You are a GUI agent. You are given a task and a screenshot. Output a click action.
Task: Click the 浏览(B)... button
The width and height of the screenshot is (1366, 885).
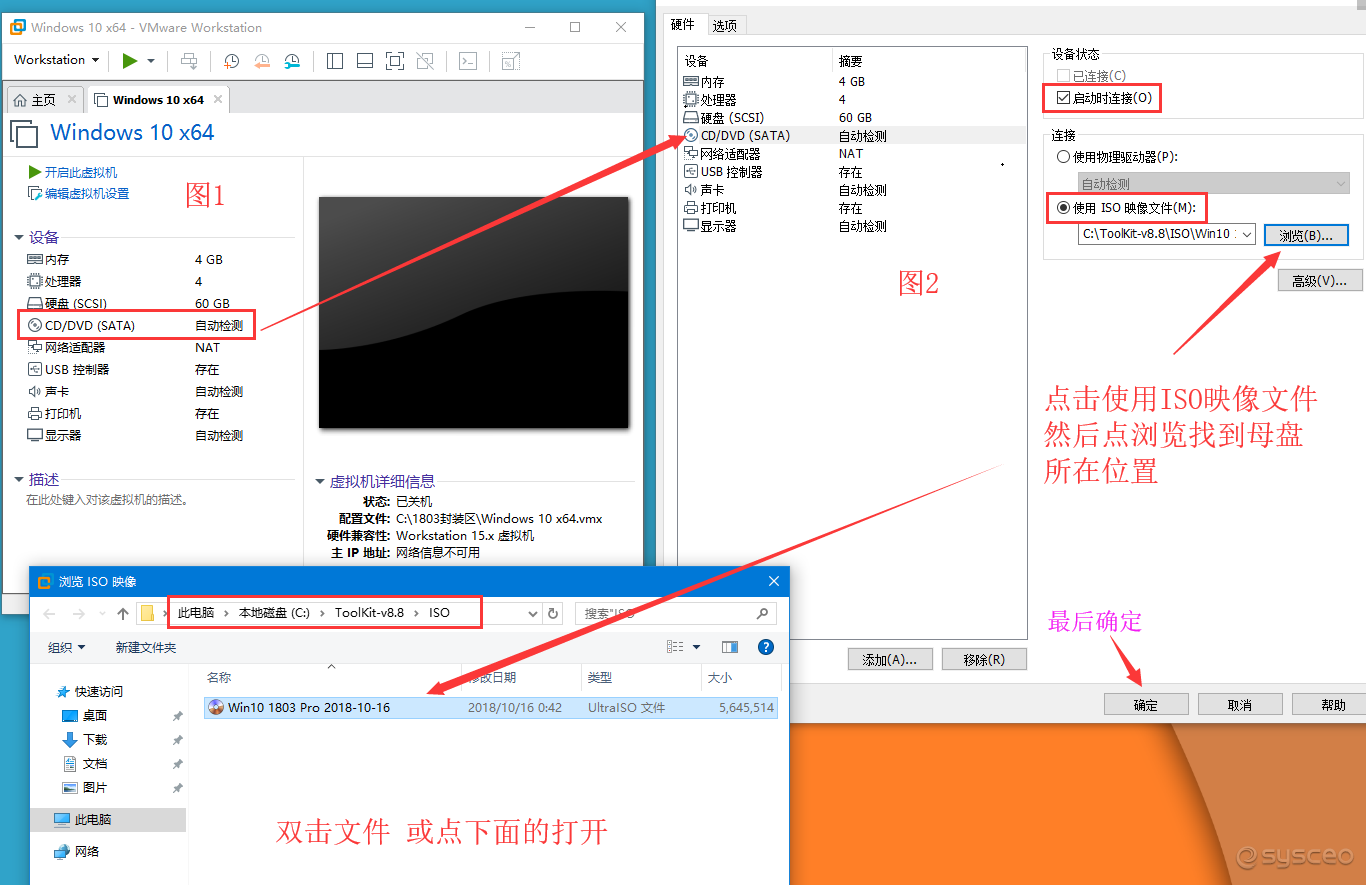click(1306, 235)
